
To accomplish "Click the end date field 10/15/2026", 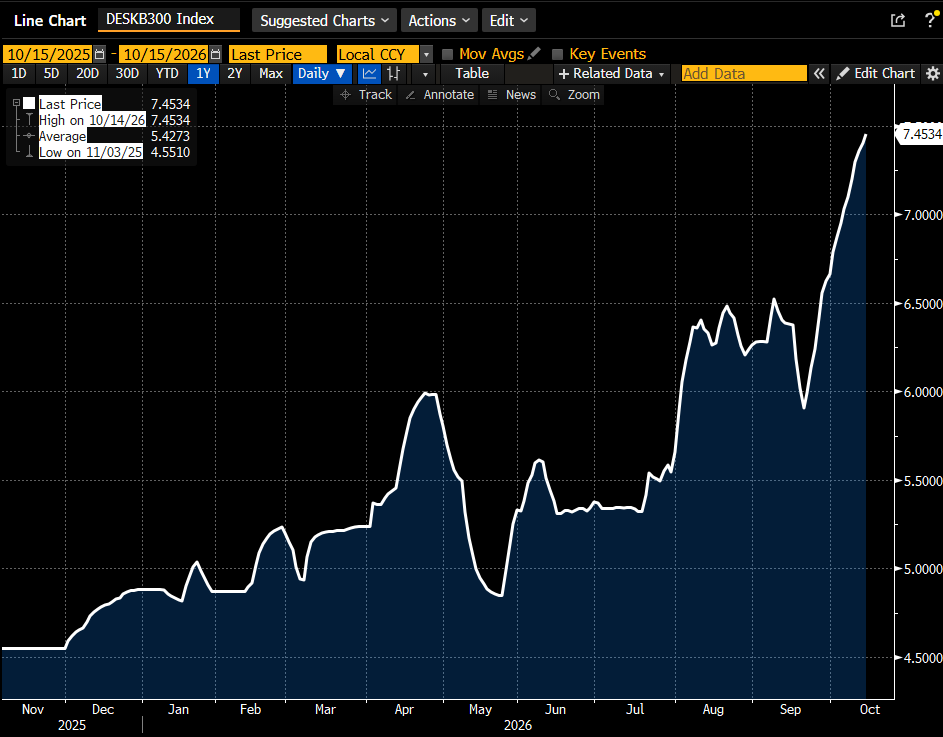I will click(x=164, y=54).
